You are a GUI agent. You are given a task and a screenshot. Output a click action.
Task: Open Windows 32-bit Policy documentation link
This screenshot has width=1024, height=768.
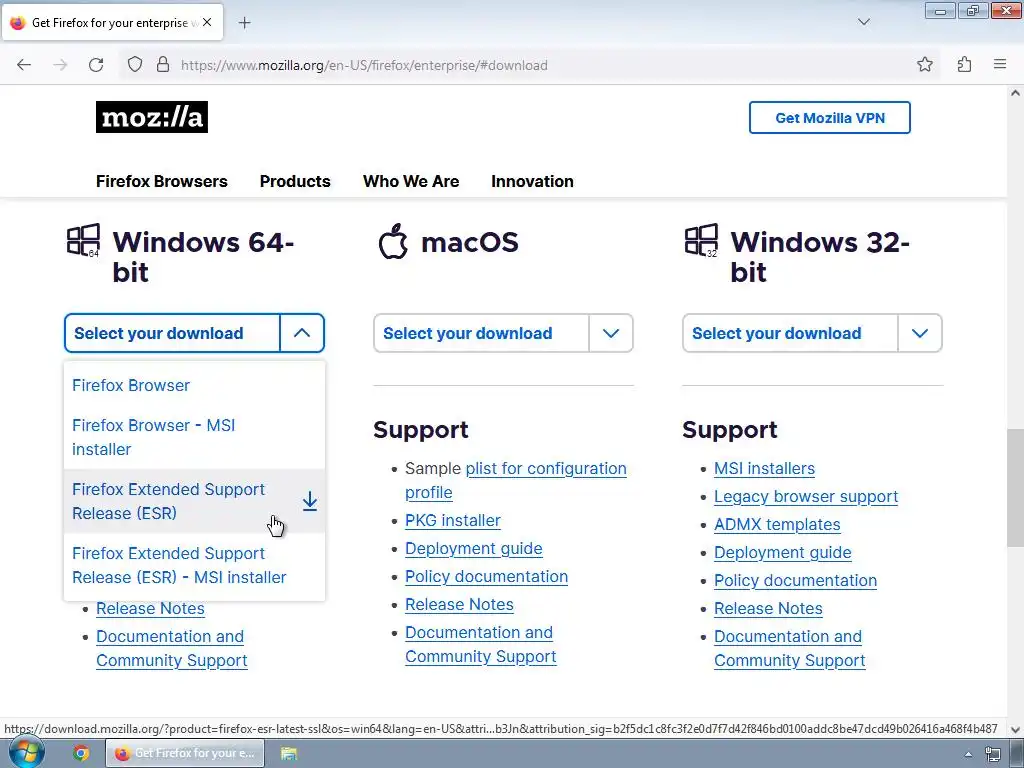(x=795, y=581)
